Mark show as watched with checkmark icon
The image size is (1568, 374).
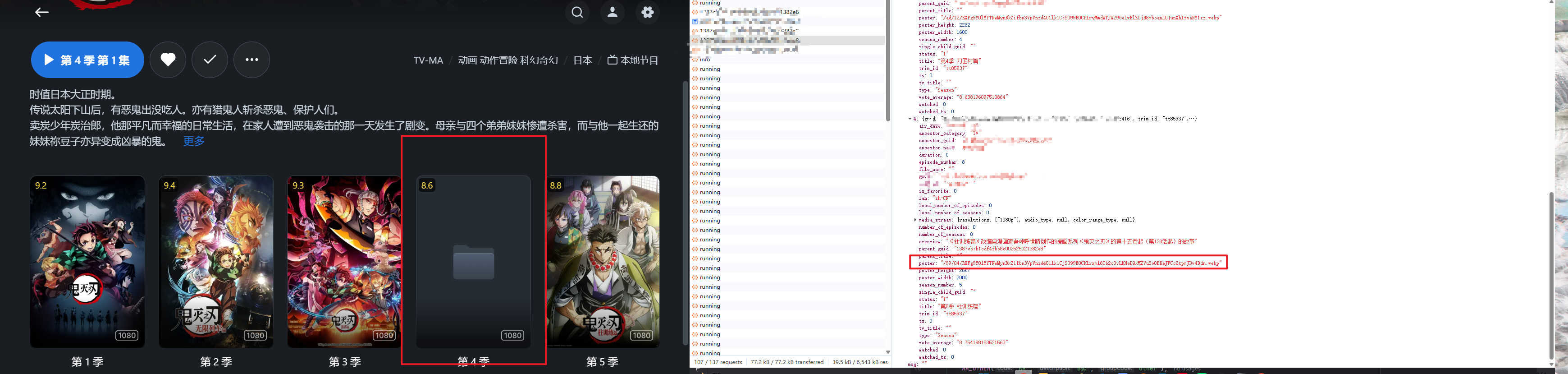pyautogui.click(x=210, y=60)
